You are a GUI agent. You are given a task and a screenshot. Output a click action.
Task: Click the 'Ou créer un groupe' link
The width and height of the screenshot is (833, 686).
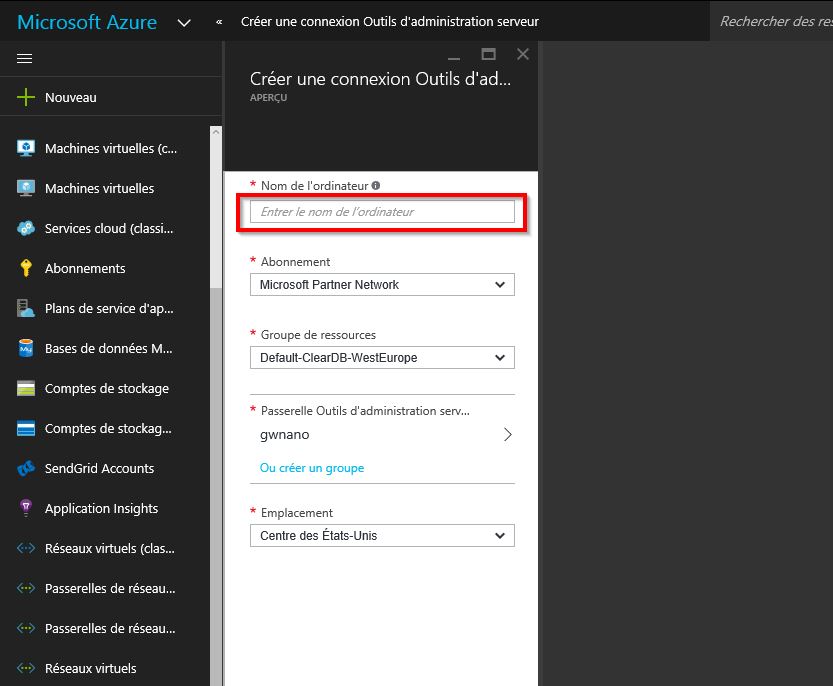(x=312, y=468)
